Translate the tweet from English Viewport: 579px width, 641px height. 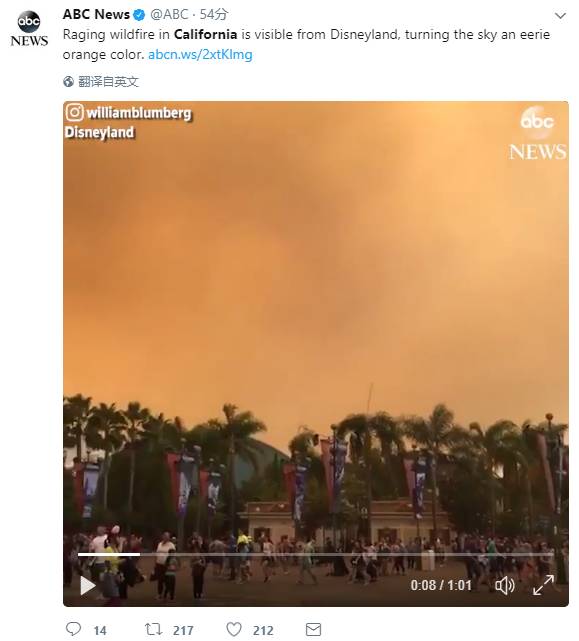(108, 82)
